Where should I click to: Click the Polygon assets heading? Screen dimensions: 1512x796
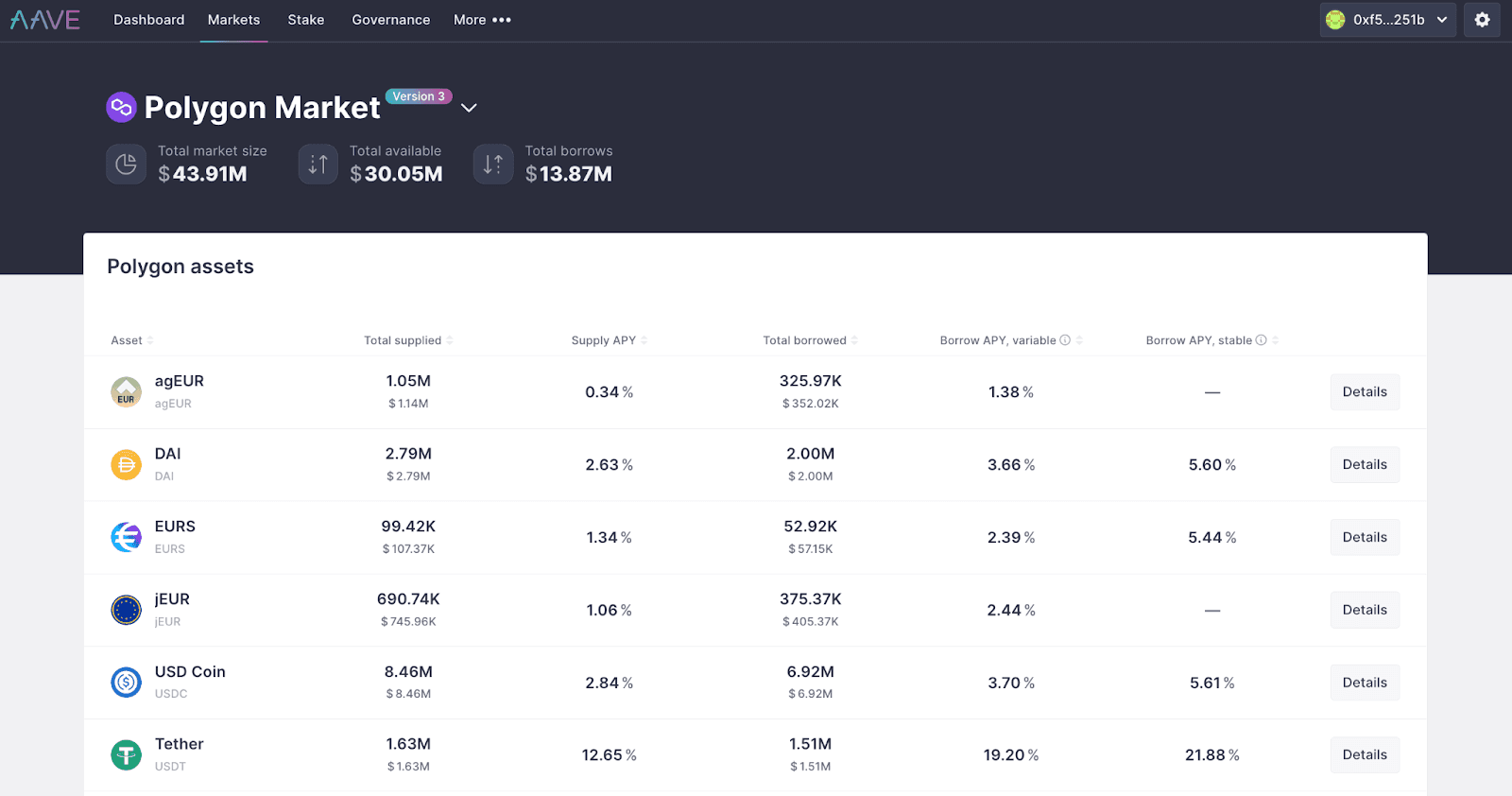click(180, 267)
